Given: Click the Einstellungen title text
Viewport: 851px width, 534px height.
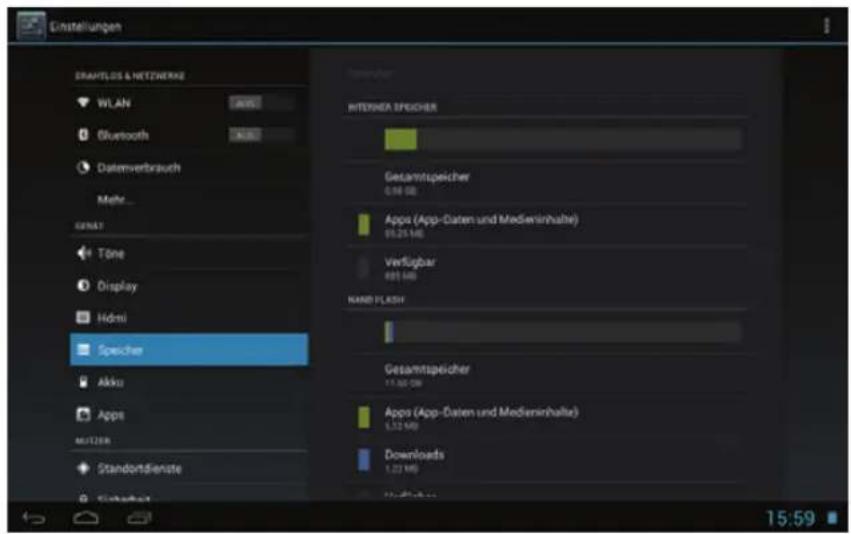Looking at the screenshot, I should point(85,26).
